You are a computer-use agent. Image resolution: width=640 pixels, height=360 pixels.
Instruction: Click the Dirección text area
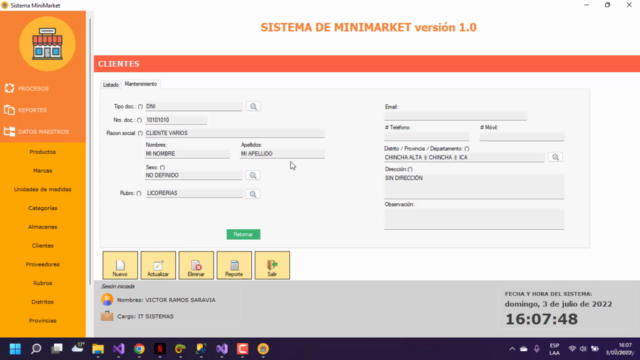474,187
